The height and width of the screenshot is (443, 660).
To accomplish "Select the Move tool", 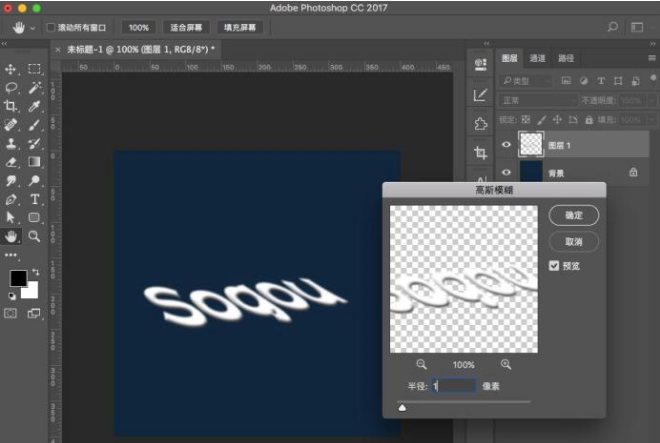I will pos(12,69).
